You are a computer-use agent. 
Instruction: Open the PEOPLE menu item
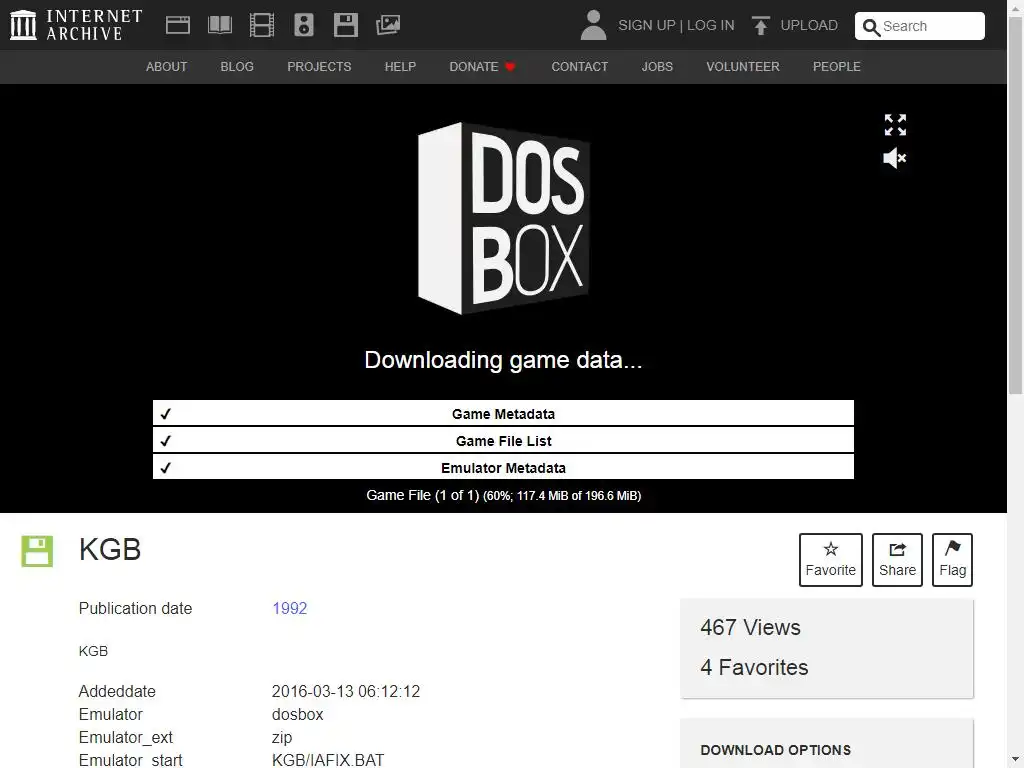837,67
